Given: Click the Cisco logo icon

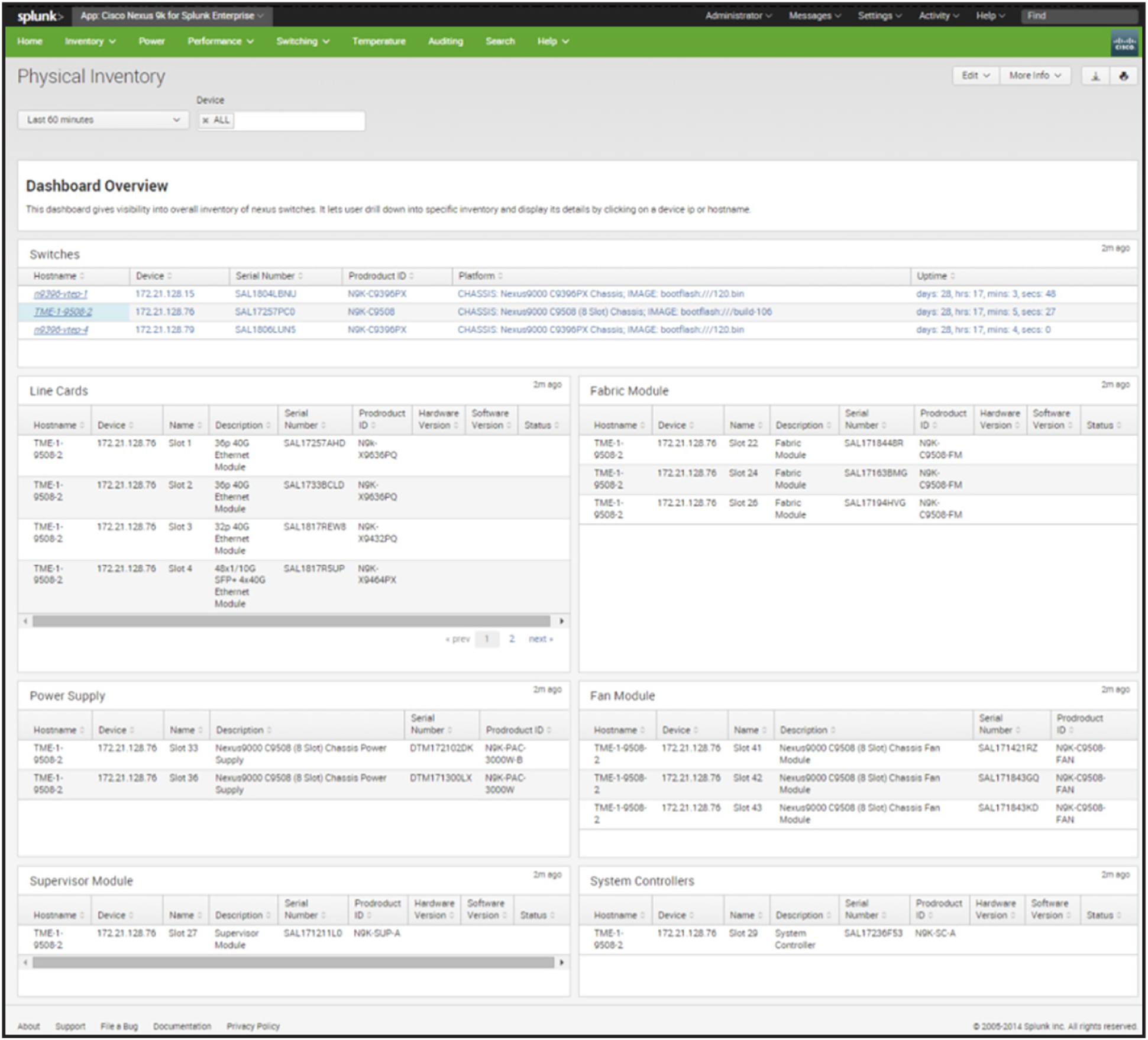Looking at the screenshot, I should click(x=1124, y=43).
